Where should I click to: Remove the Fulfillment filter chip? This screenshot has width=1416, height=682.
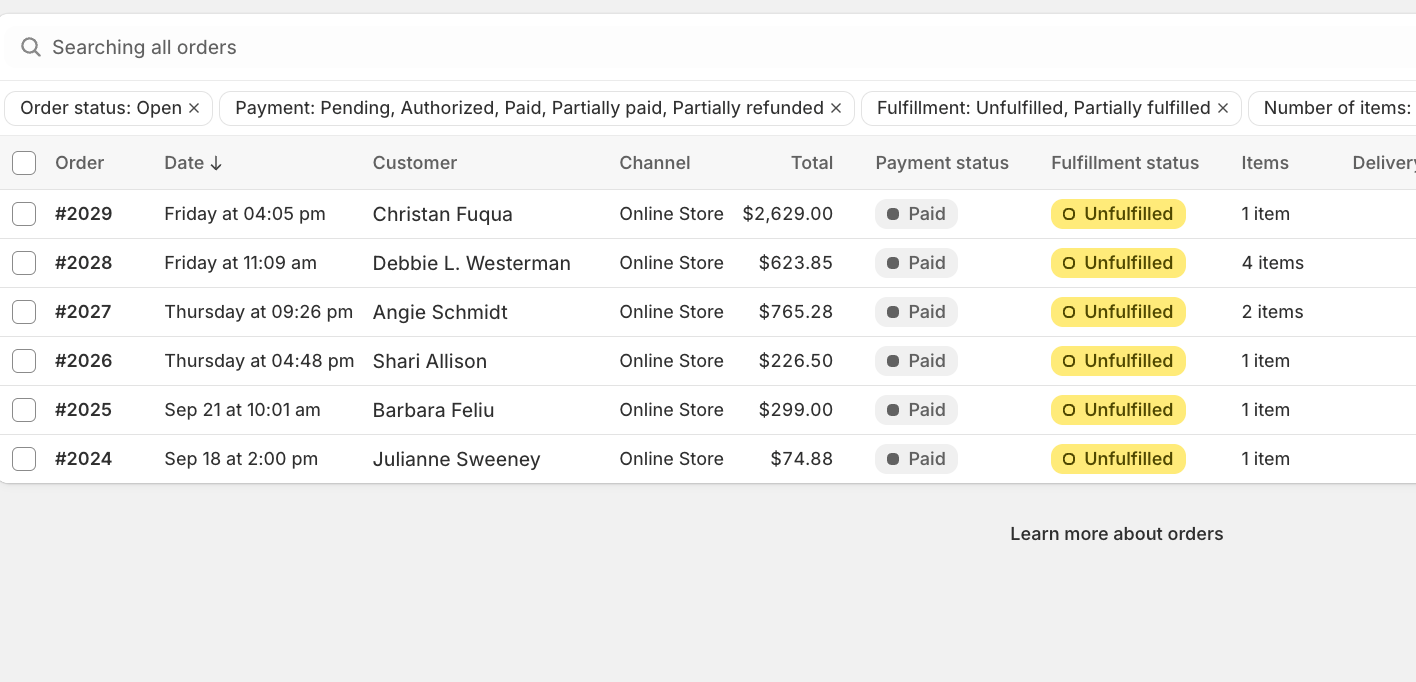coord(1222,107)
